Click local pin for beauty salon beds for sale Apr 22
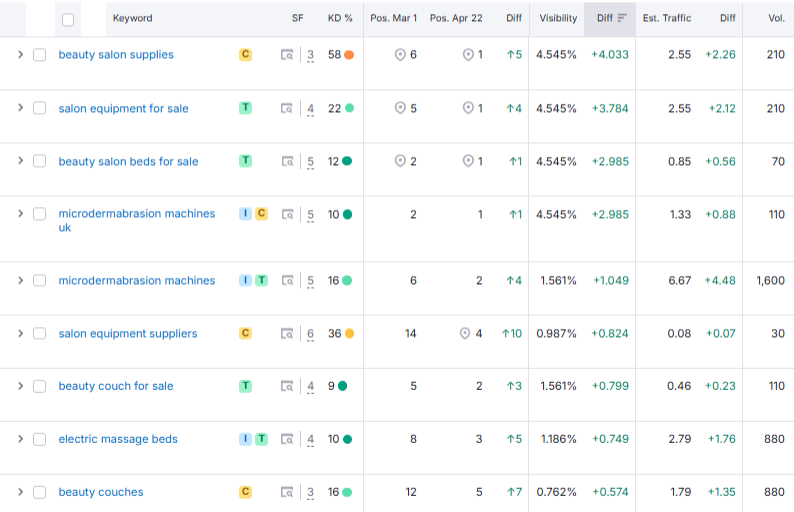The height and width of the screenshot is (512, 794). point(468,162)
